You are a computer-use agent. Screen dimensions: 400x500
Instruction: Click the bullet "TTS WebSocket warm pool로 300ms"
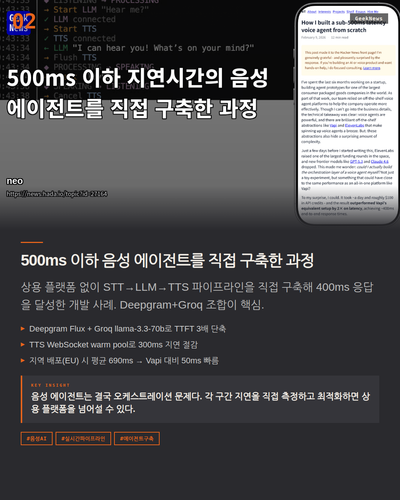pyautogui.click(x=113, y=345)
